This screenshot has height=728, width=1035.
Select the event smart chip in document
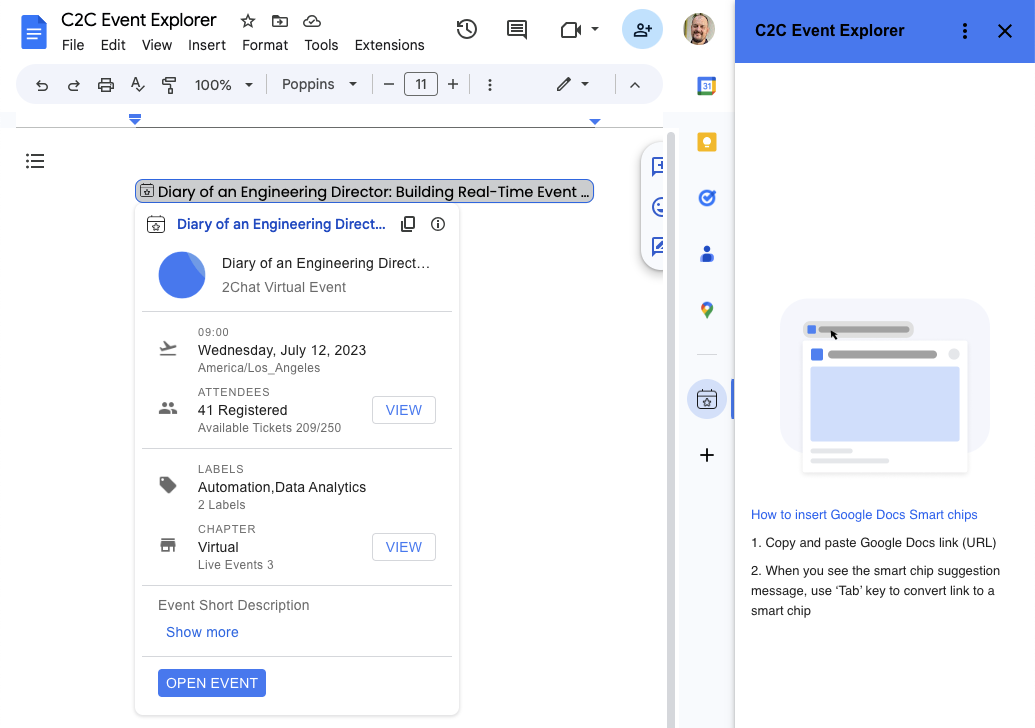(364, 191)
